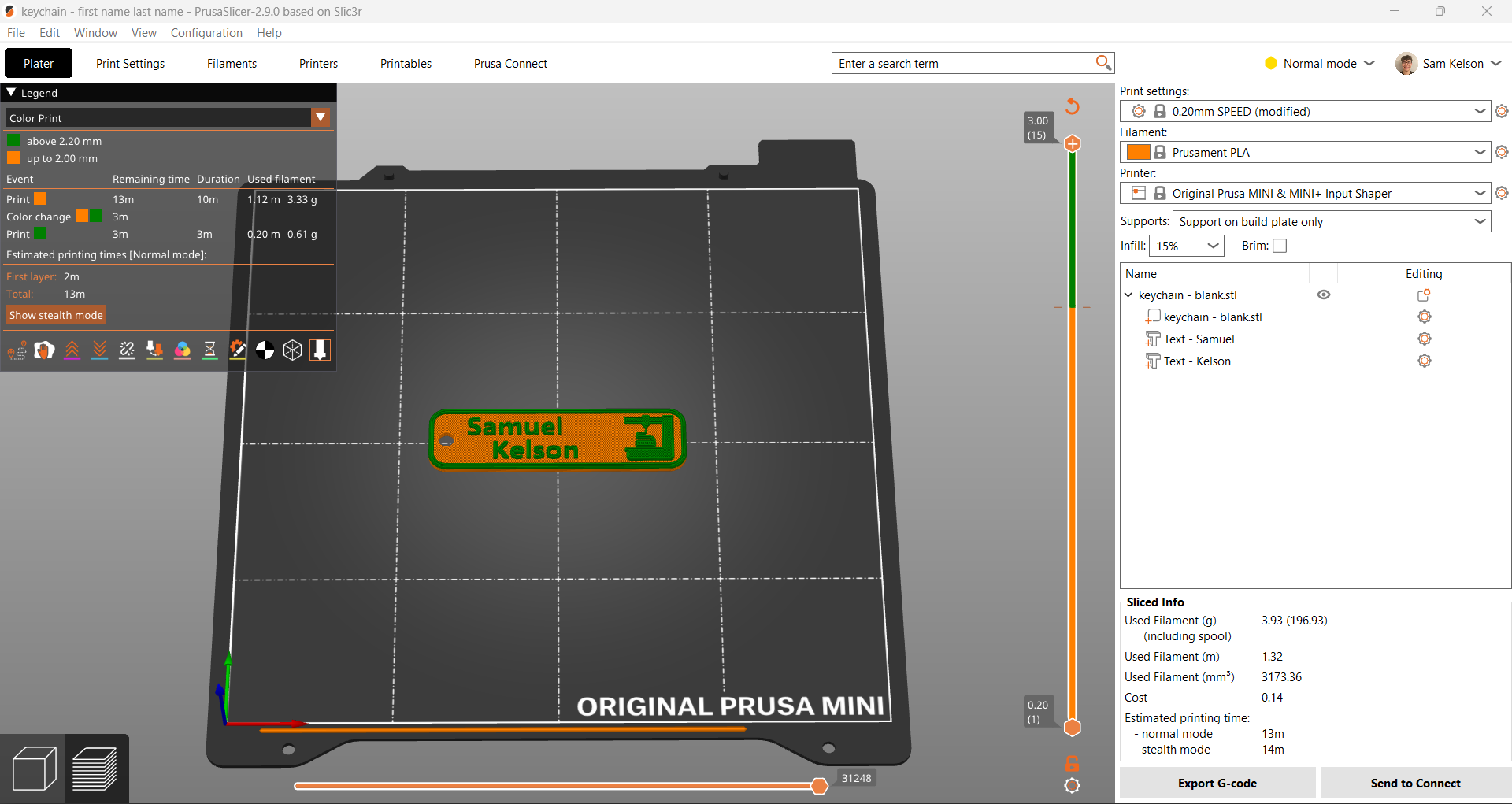Click Show stealth mode button
Image resolution: width=1512 pixels, height=804 pixels.
click(56, 315)
